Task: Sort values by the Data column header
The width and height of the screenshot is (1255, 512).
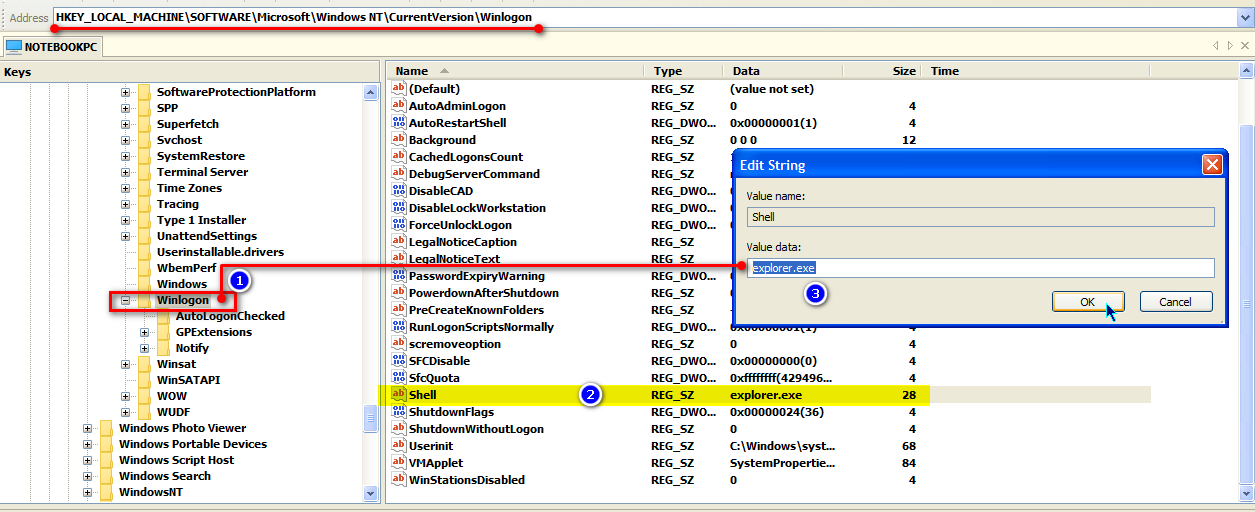Action: click(783, 71)
